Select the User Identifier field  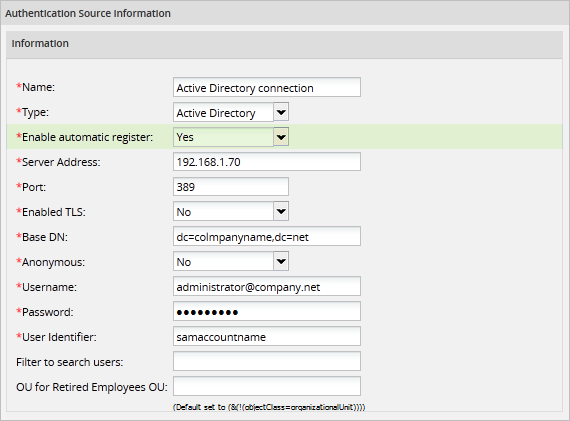pyautogui.click(x=267, y=336)
